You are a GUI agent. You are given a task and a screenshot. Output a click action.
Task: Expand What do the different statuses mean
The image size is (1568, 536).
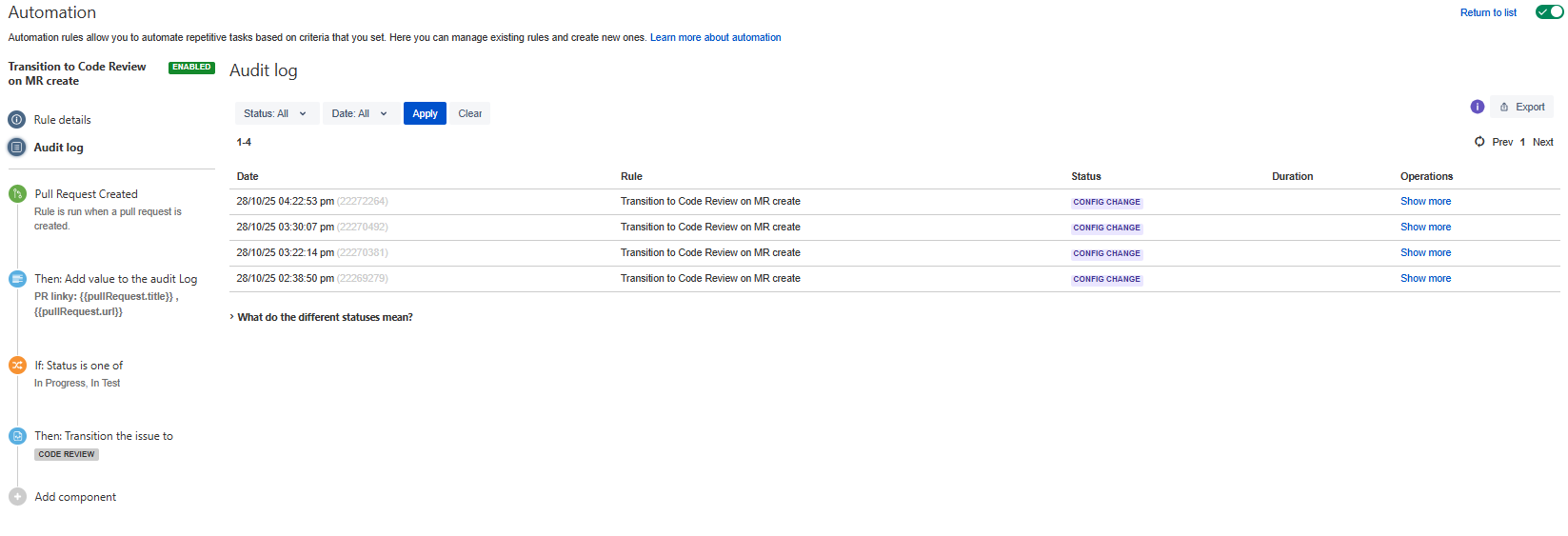[x=322, y=317]
